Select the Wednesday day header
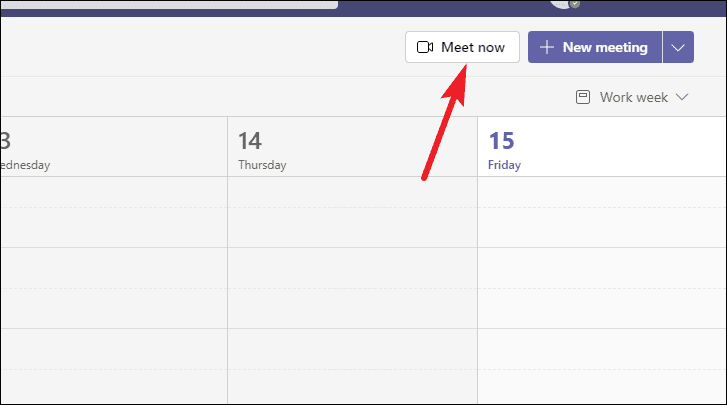Viewport: 727px width, 405px height. [x=114, y=147]
